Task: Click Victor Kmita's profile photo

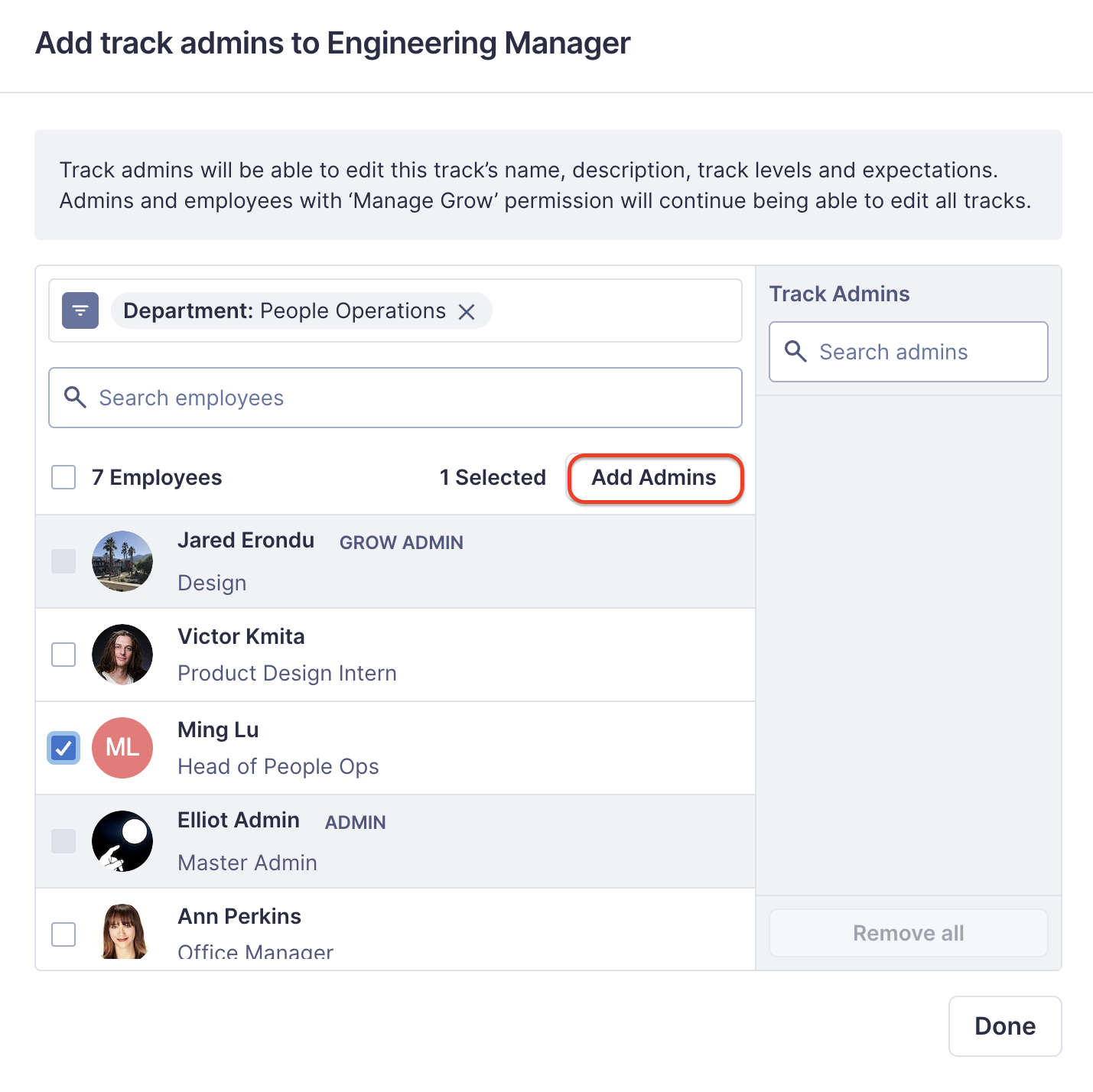Action: 122,655
